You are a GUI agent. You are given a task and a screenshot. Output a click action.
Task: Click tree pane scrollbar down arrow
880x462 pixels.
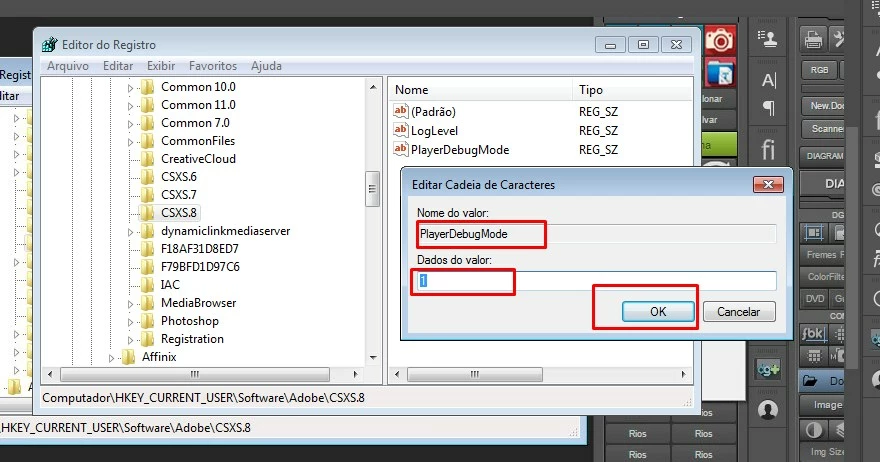pos(373,358)
